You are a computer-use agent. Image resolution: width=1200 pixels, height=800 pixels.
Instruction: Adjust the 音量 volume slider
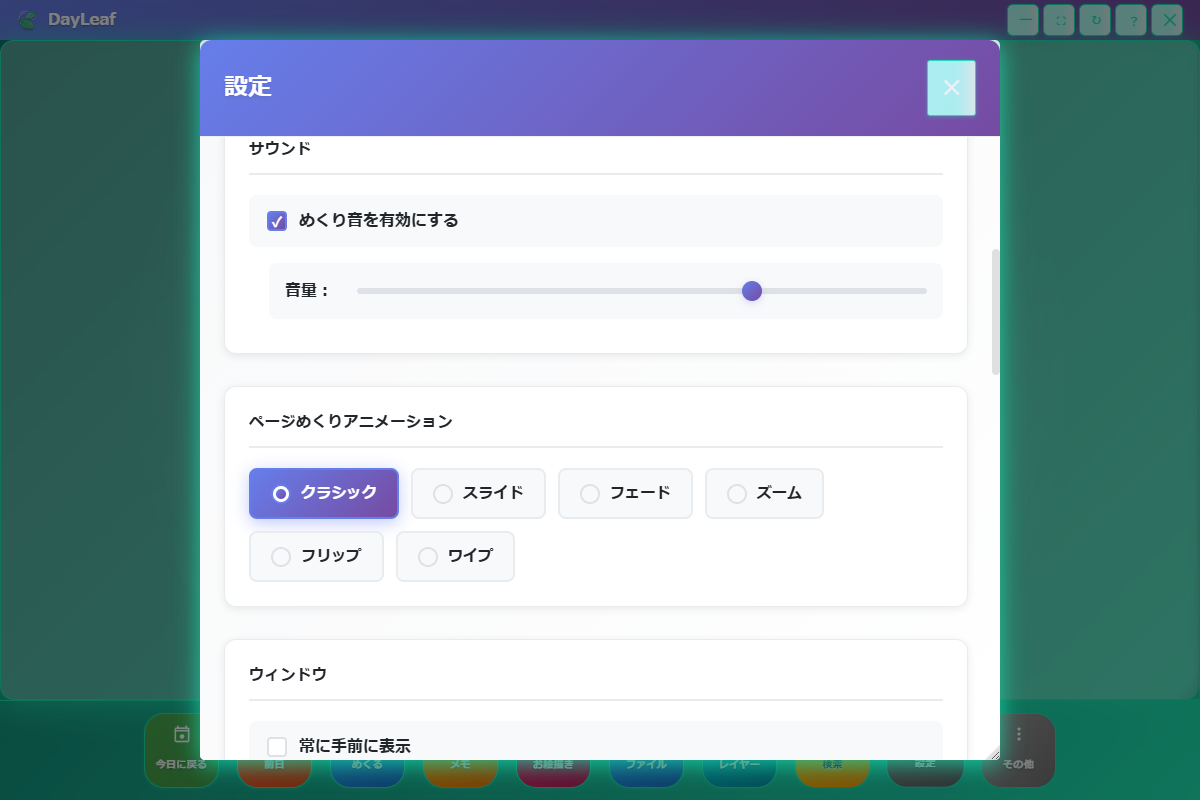pyautogui.click(x=752, y=291)
